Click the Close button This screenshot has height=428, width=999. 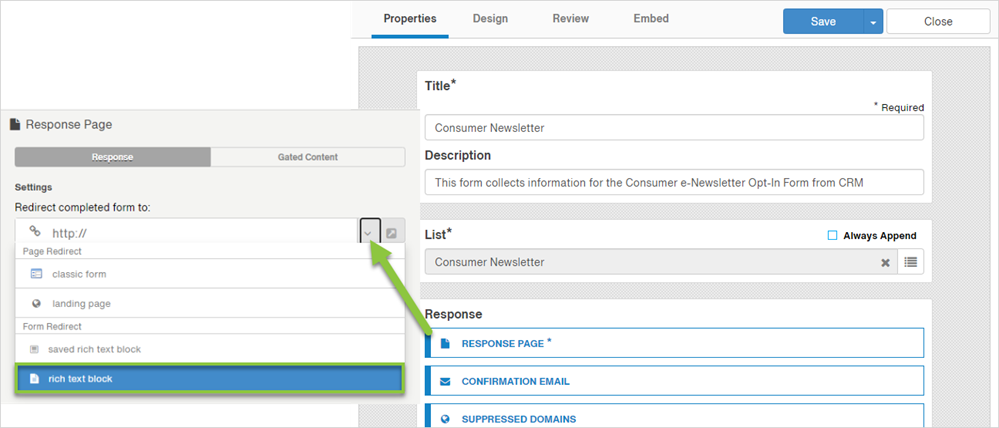[x=938, y=21]
